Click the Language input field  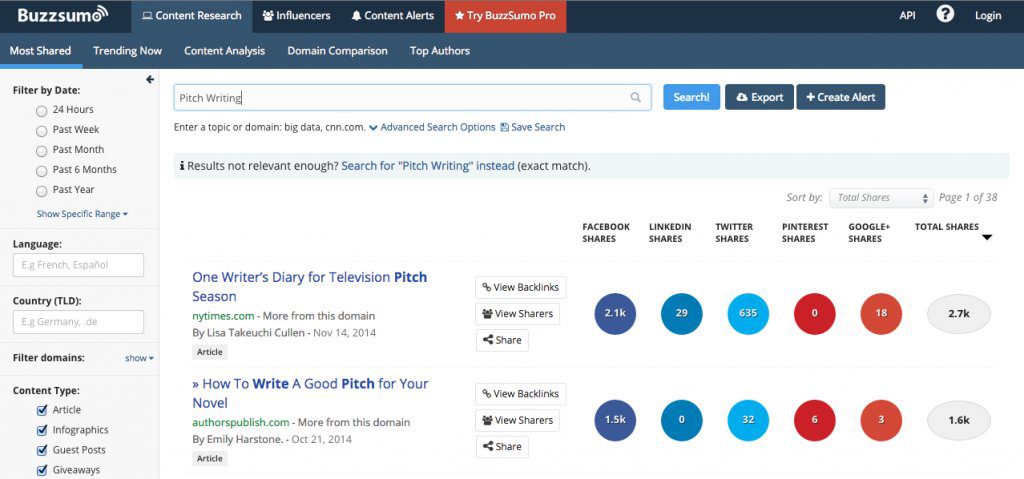[78, 265]
